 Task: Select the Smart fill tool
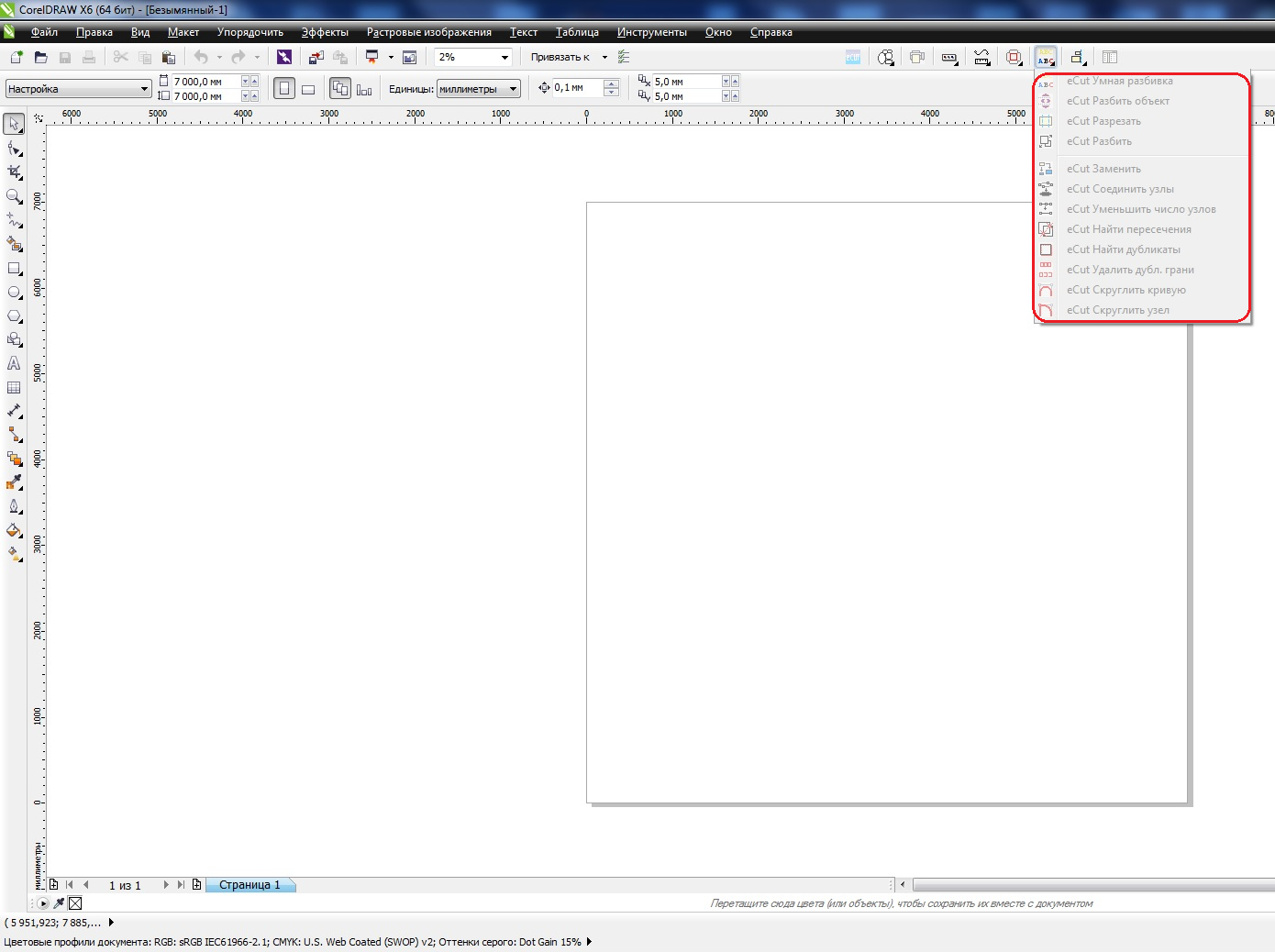(14, 244)
